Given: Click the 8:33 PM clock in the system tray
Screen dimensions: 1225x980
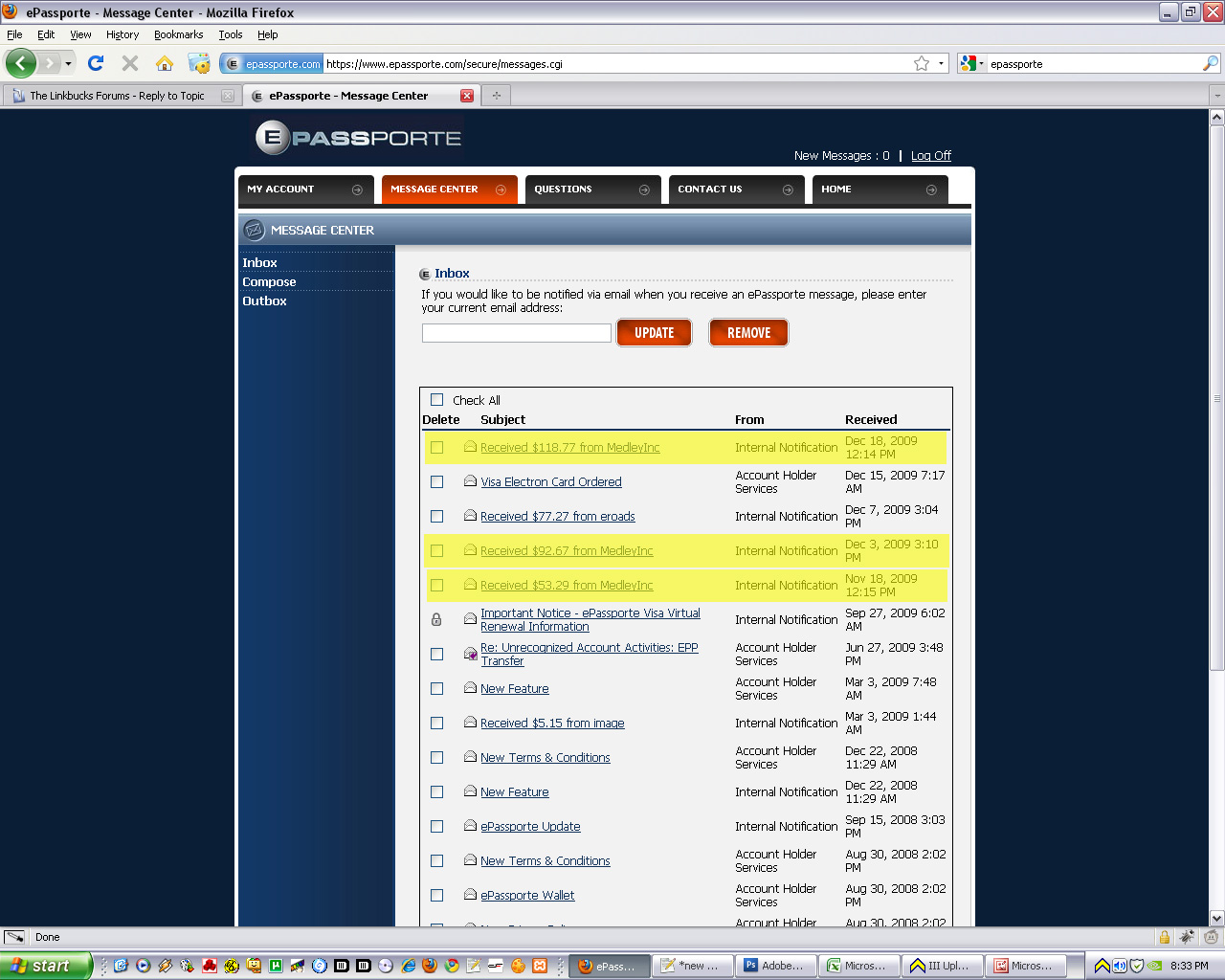Looking at the screenshot, I should point(1190,966).
